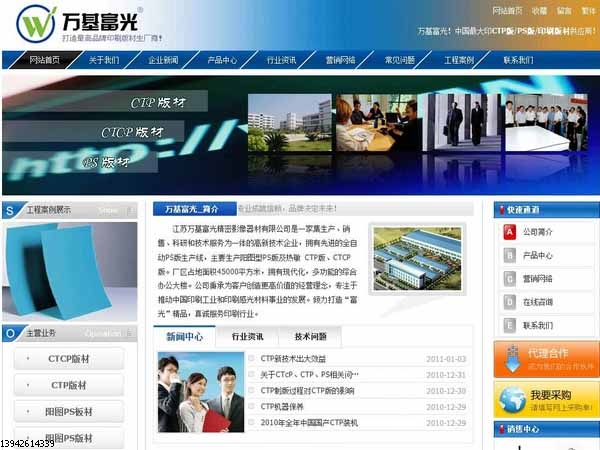600x450 pixels.
Task: Click the red A icon beside 公司简介
Action: (x=509, y=232)
